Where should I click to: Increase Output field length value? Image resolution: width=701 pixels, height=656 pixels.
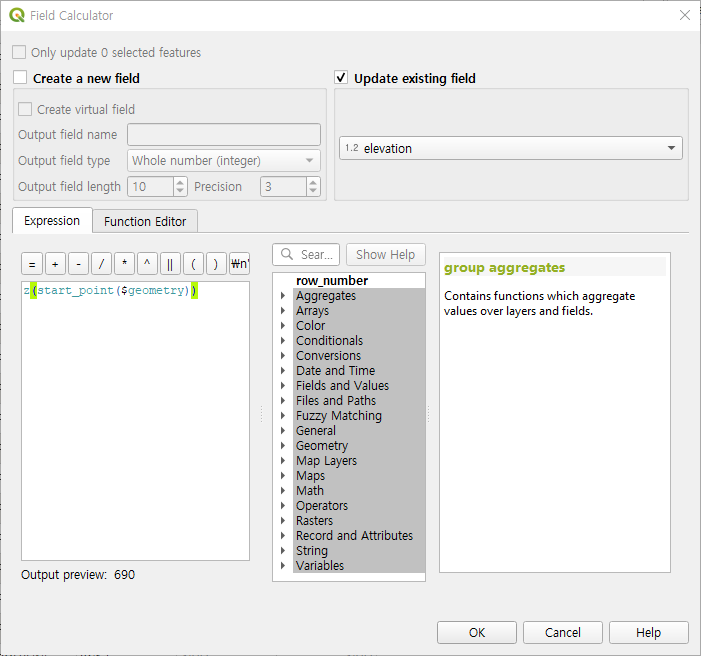coord(180,182)
